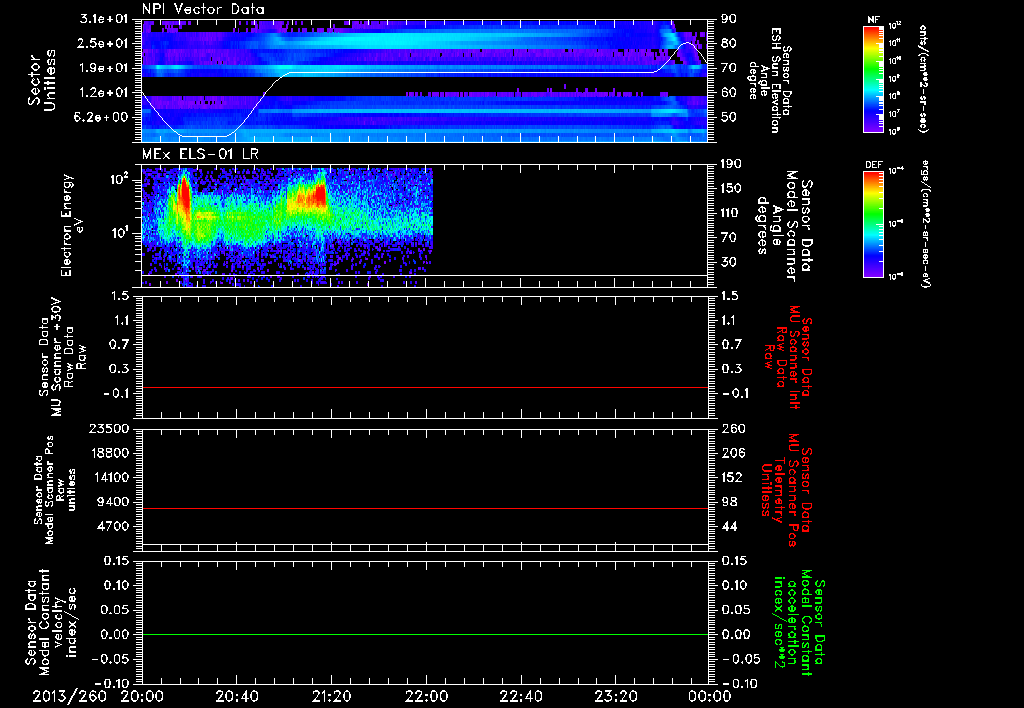Click the 1.9e+01 sector tick value
Viewport: 1024px width, 708px height.
tap(104, 68)
